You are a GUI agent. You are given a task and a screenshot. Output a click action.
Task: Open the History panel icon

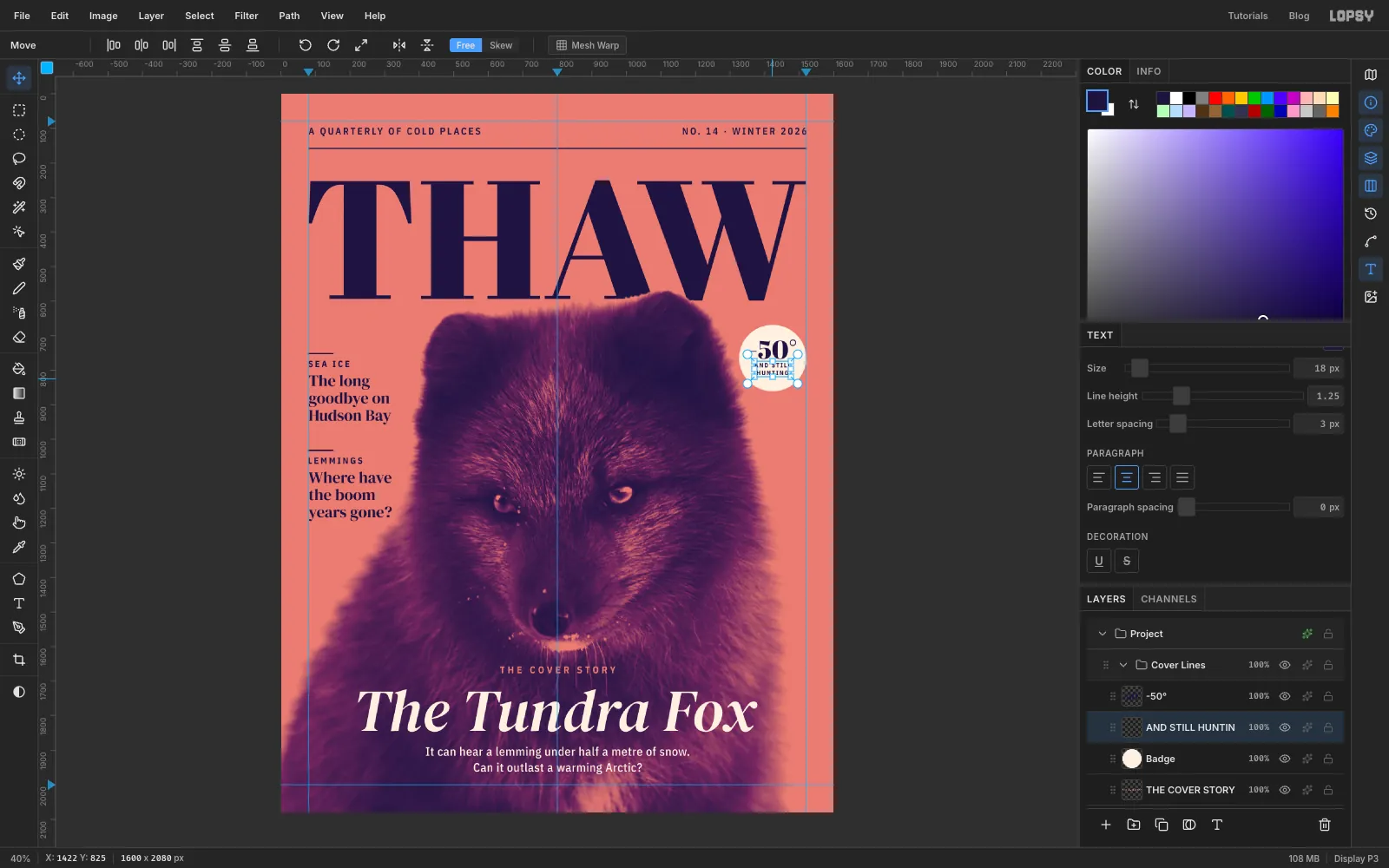click(1371, 214)
